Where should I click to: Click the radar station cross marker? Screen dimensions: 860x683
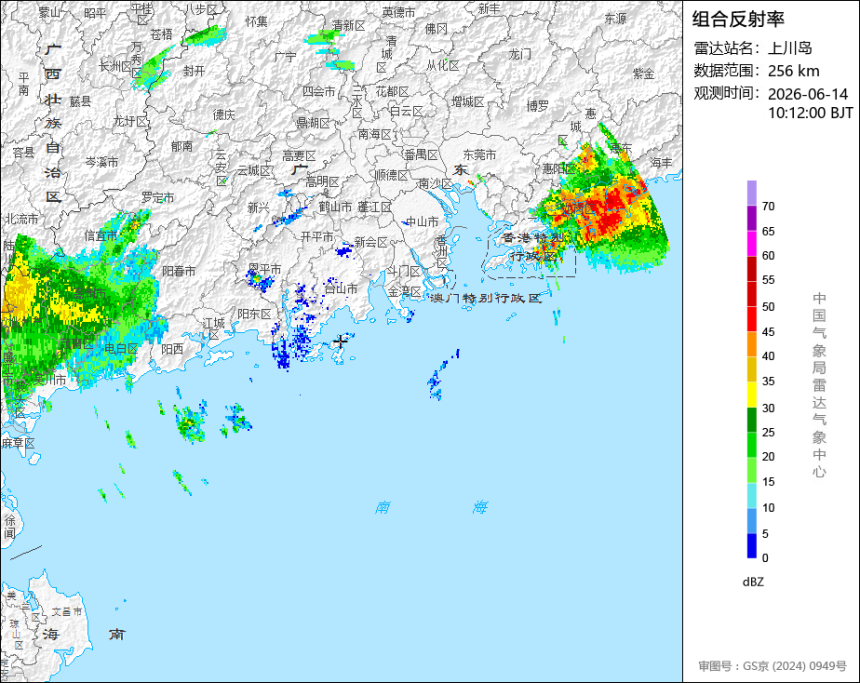341,341
